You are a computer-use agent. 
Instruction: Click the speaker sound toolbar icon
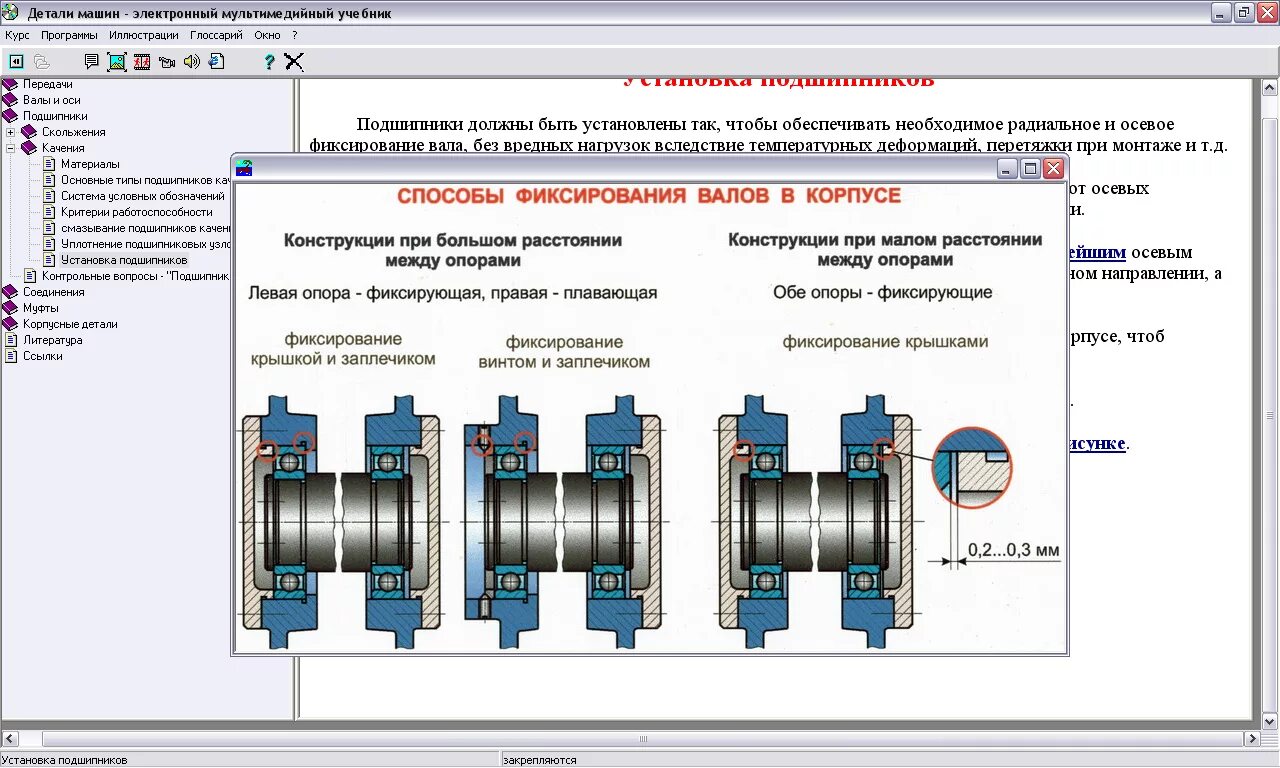[x=192, y=61]
